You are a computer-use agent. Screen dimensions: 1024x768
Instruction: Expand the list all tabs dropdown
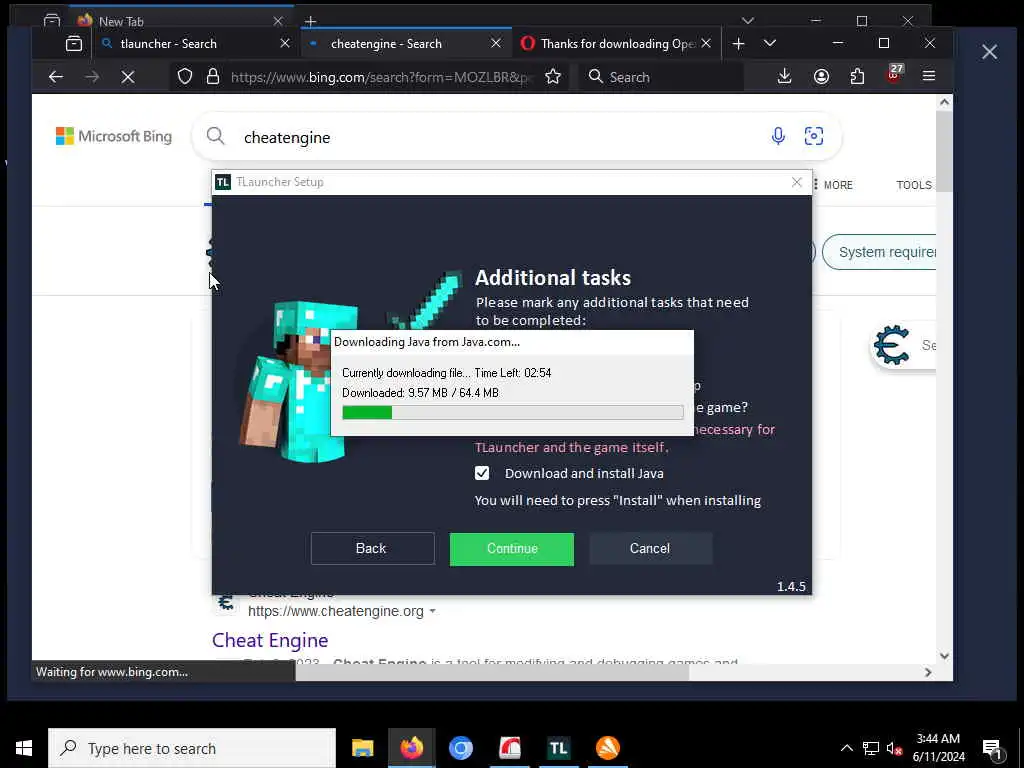(770, 43)
